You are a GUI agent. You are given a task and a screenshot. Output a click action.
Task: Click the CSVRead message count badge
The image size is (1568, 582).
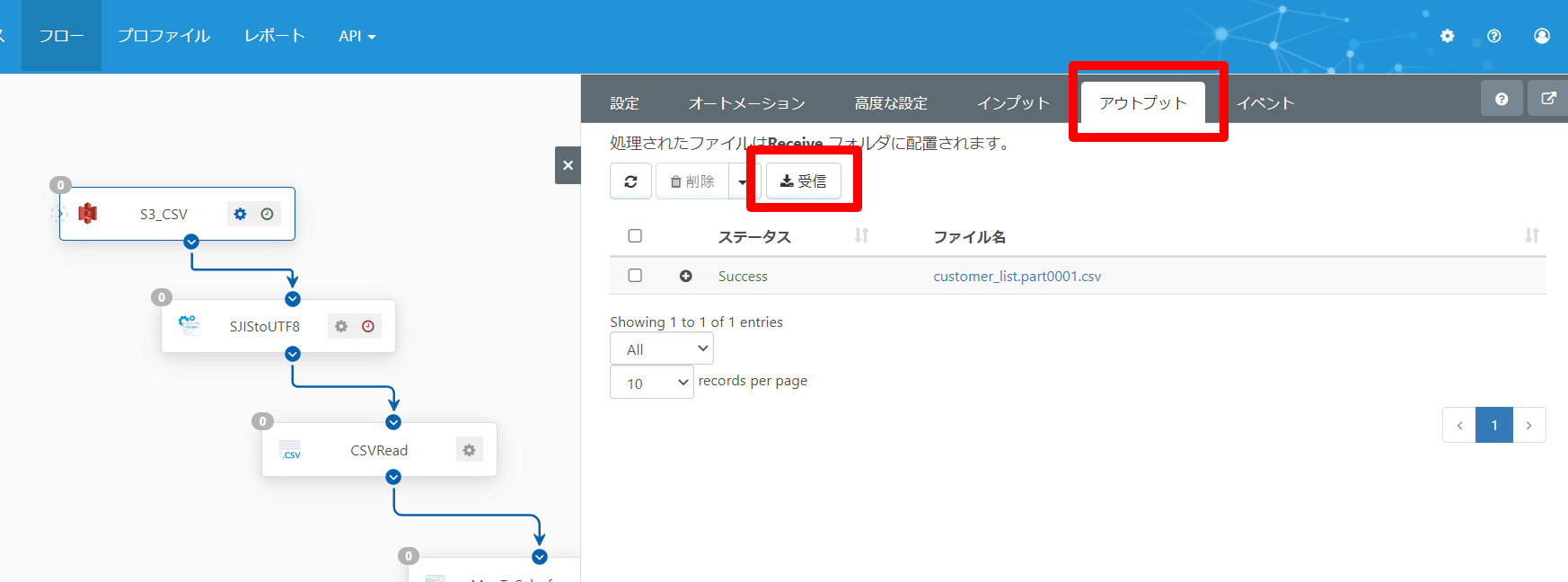(x=262, y=421)
